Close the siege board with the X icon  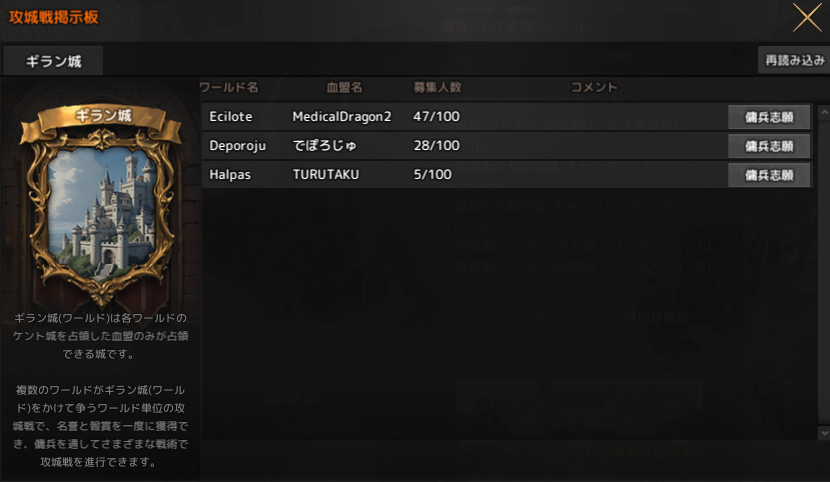pos(807,17)
